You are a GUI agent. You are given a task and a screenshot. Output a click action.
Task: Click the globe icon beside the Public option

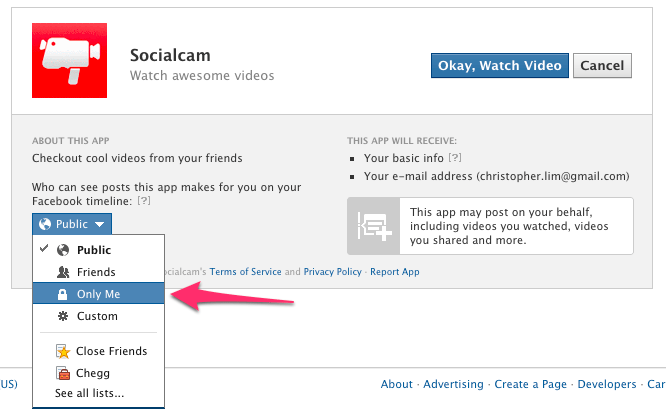pos(63,250)
